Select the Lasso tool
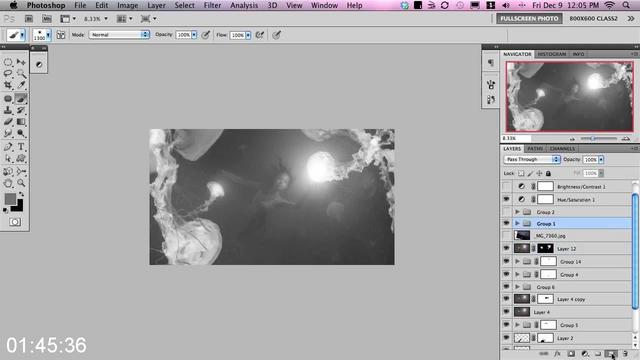 8,73
